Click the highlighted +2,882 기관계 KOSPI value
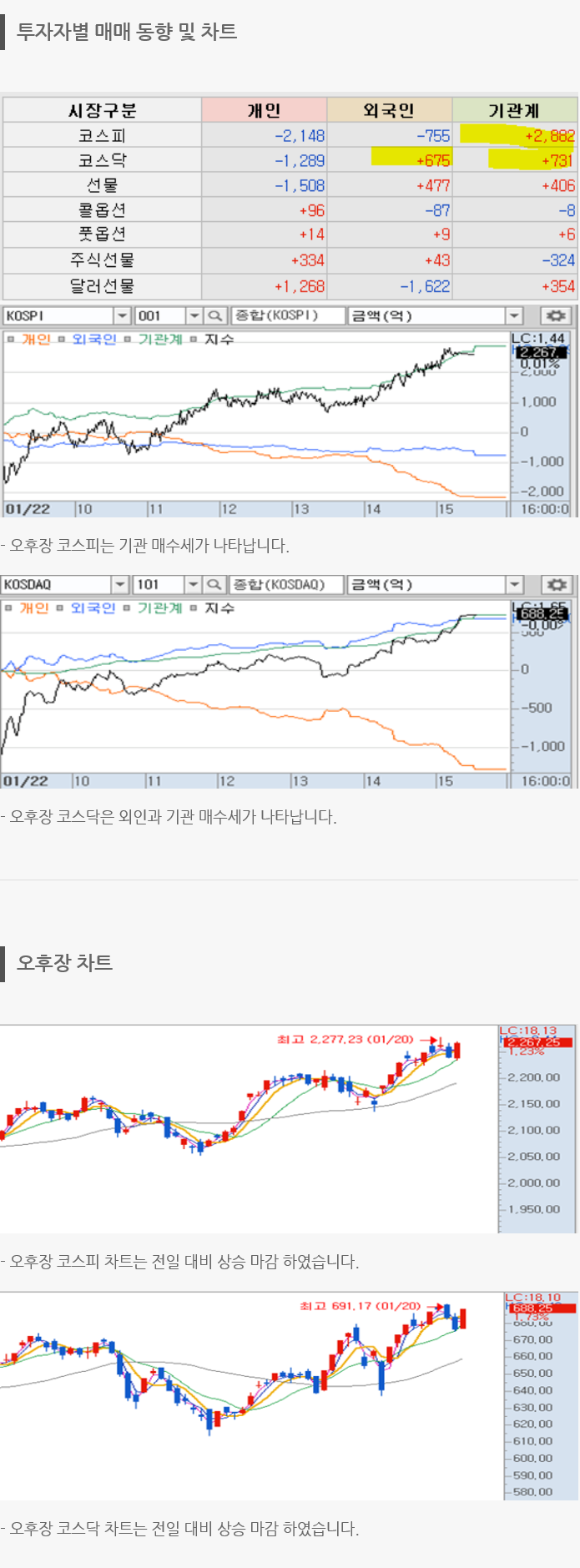The width and height of the screenshot is (580, 1568). pos(549,135)
